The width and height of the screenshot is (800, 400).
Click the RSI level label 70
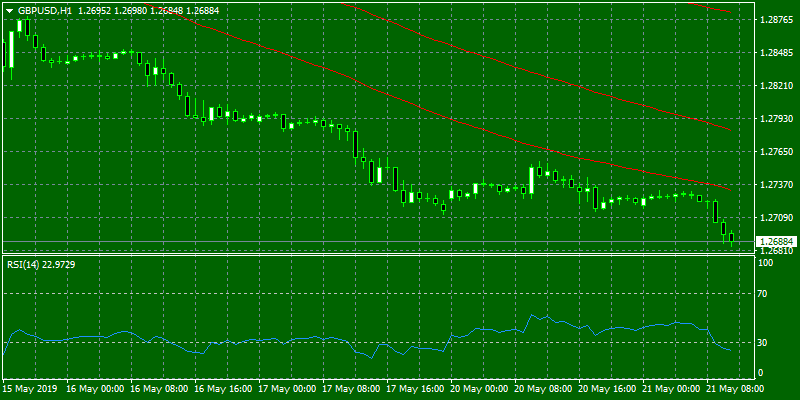[764, 294]
